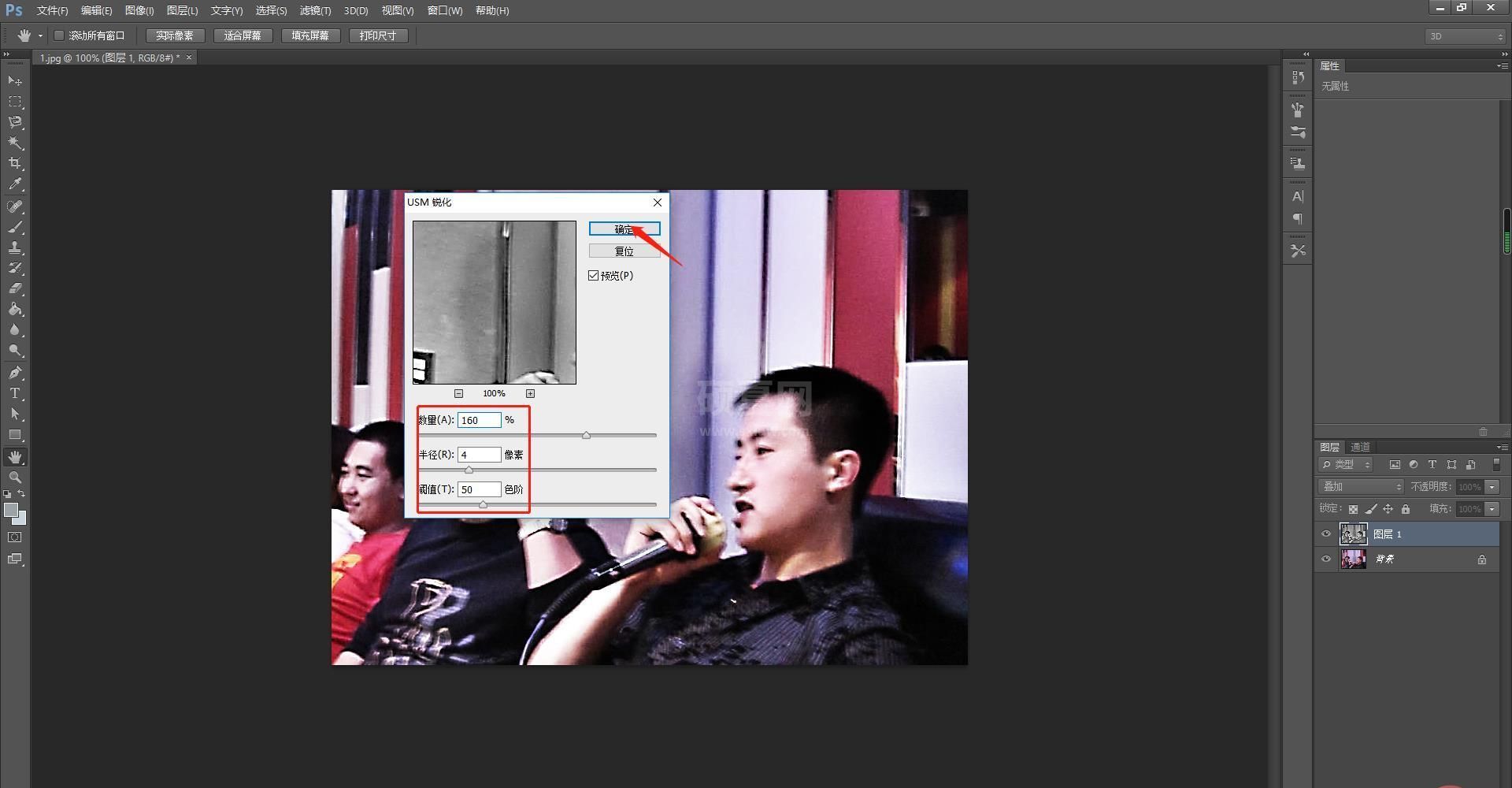
Task: Open the 属性 panel flyout menu
Action: click(1502, 66)
